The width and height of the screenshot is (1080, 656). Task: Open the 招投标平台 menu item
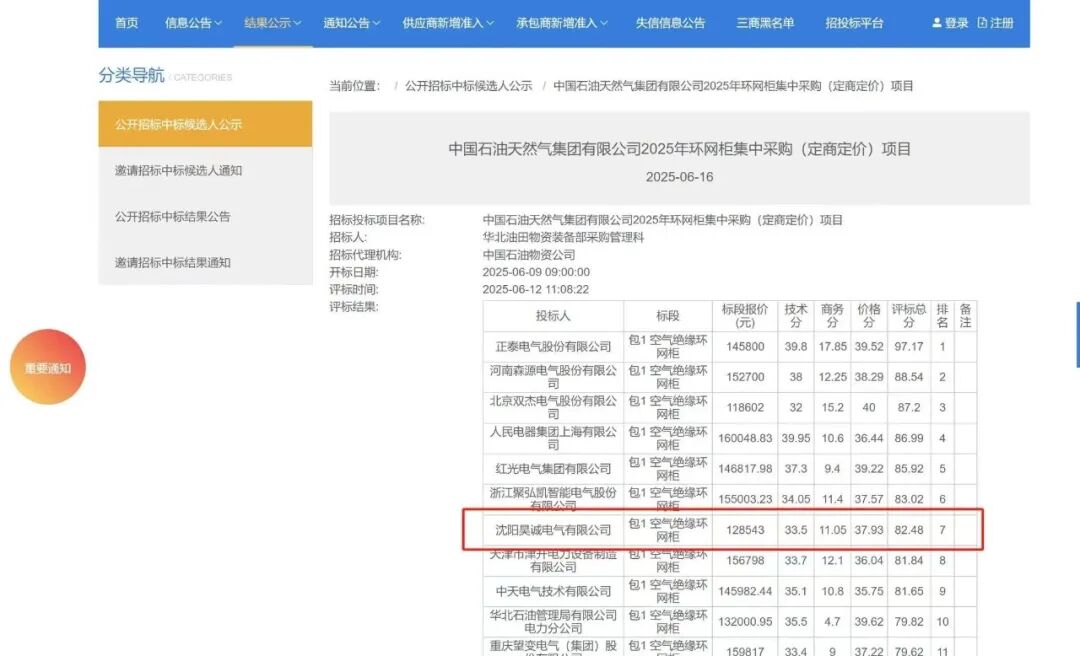(x=854, y=23)
